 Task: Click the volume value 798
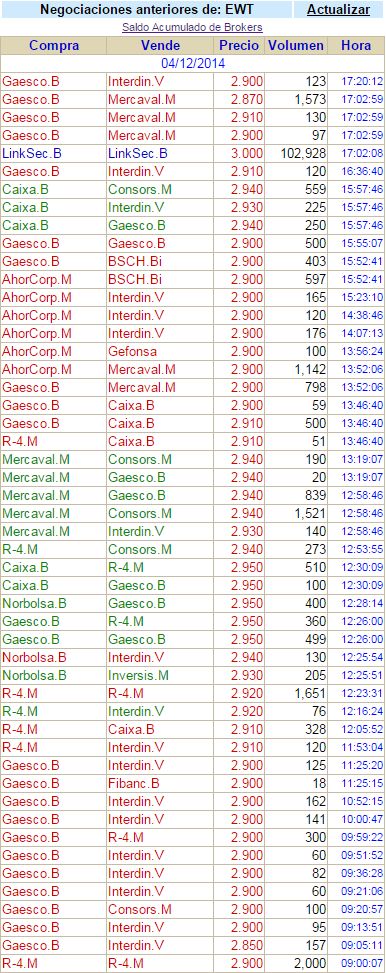point(316,387)
